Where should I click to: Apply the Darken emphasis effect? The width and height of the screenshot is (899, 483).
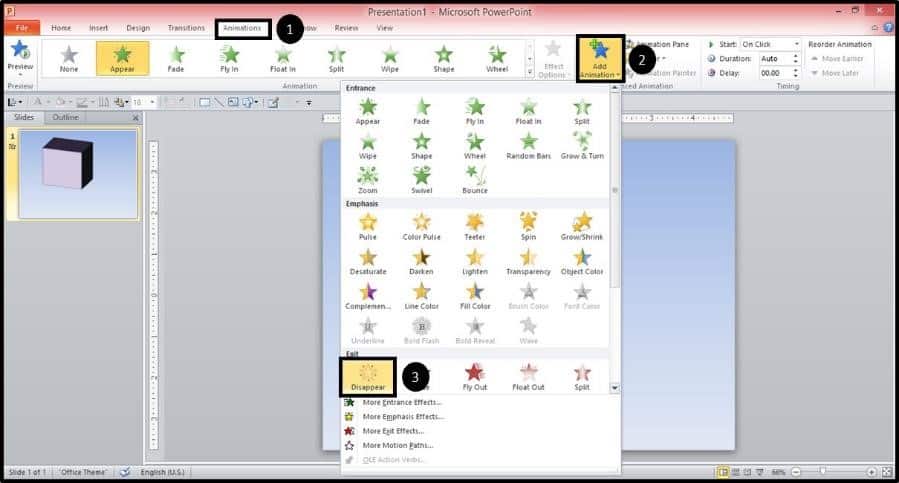click(x=421, y=261)
